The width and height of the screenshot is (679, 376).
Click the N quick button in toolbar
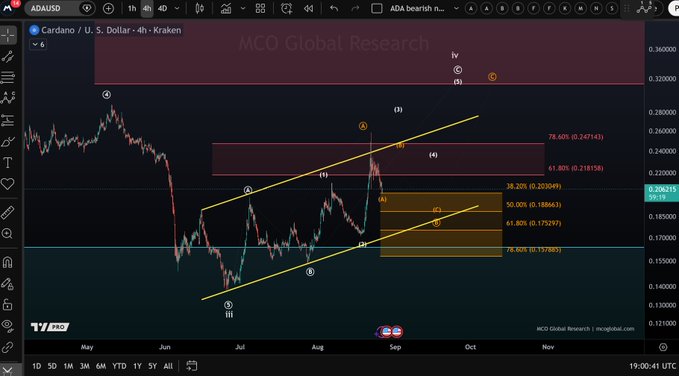pyautogui.click(x=596, y=8)
